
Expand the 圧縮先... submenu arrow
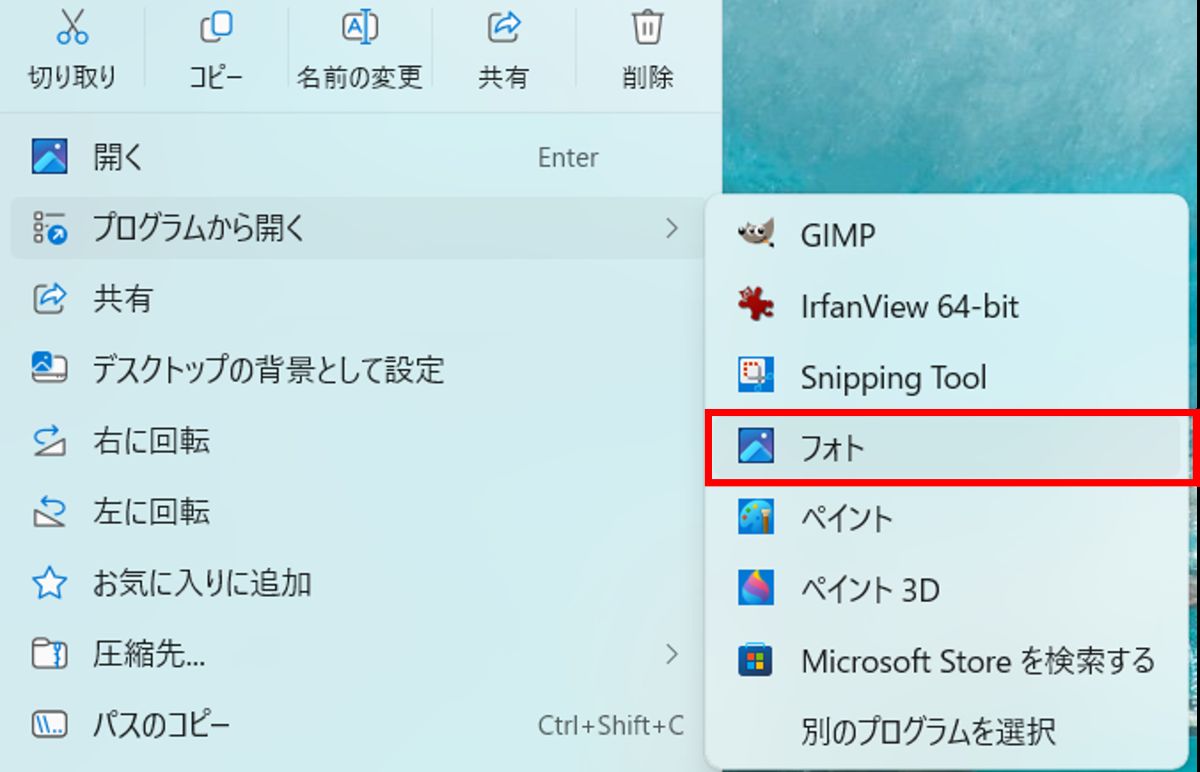pyautogui.click(x=671, y=655)
